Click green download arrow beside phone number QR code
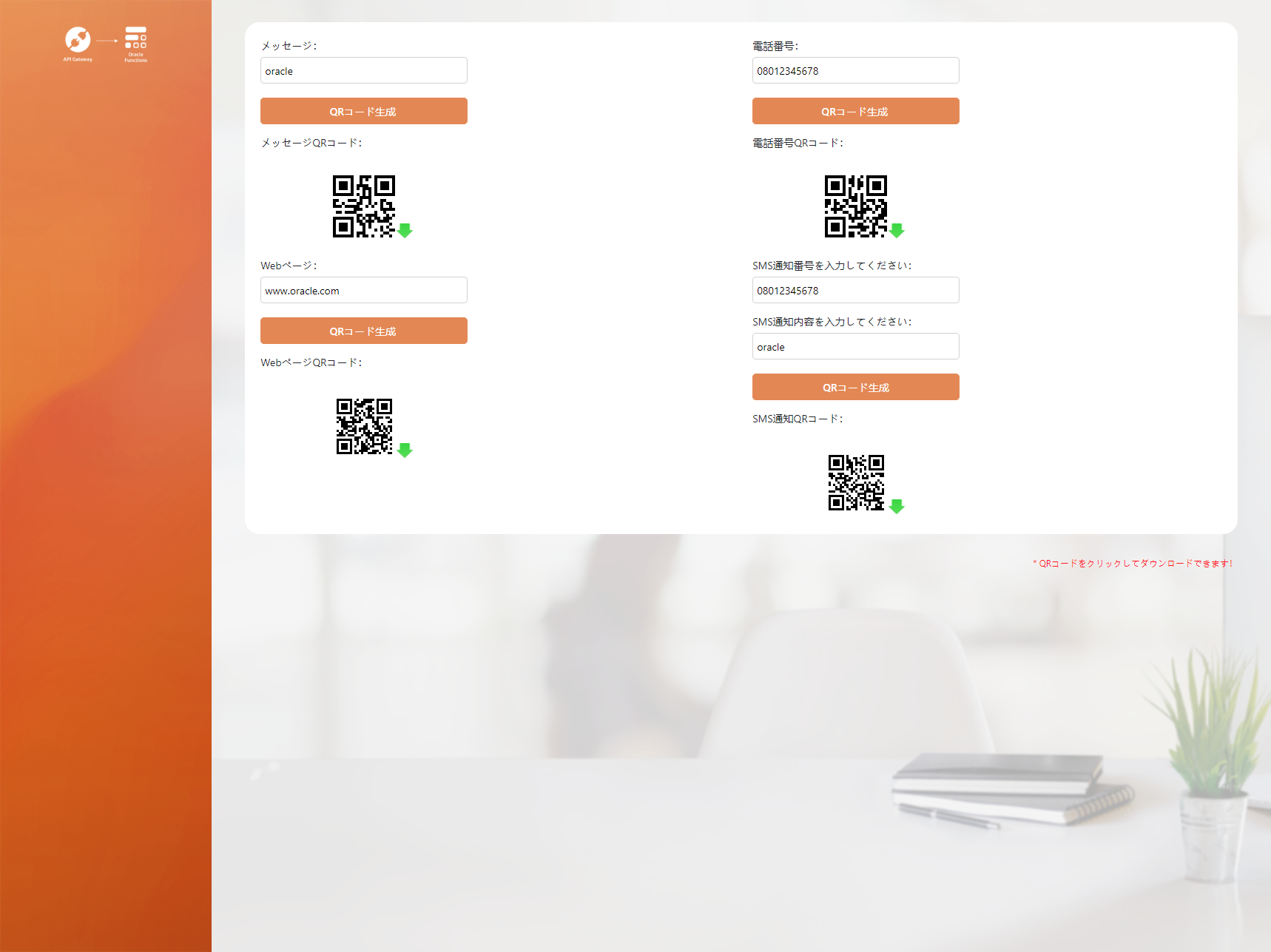Image resolution: width=1271 pixels, height=952 pixels. coord(897,231)
